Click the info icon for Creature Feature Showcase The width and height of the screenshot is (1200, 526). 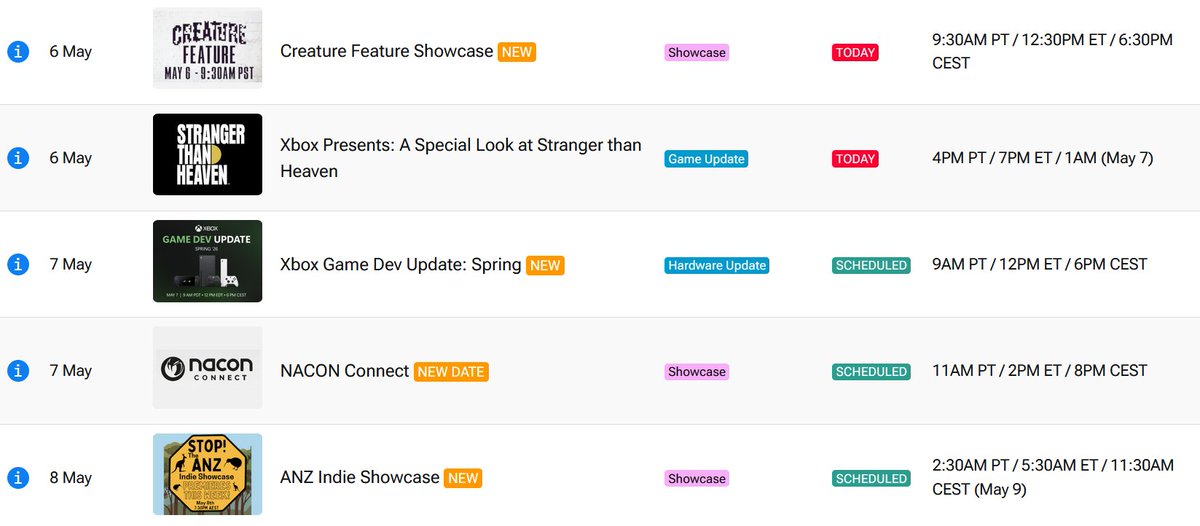click(17, 52)
